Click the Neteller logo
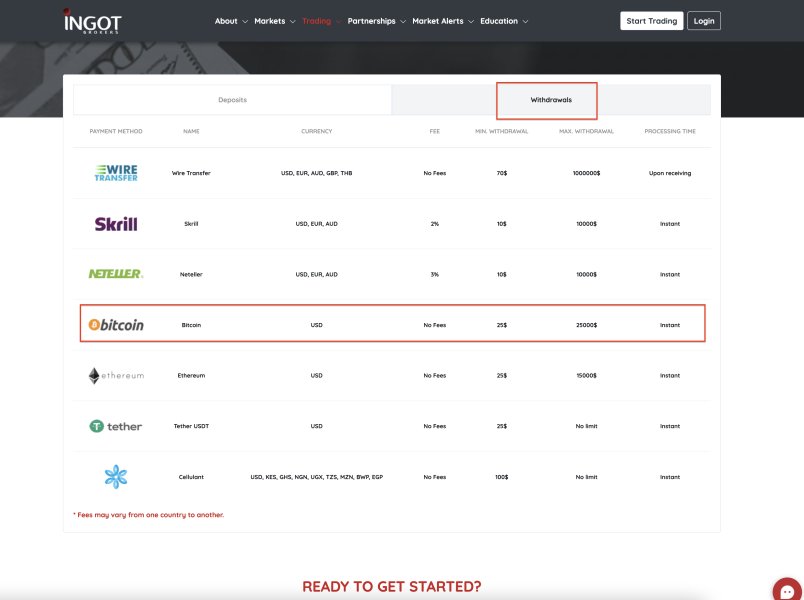The image size is (804, 600). coord(116,274)
